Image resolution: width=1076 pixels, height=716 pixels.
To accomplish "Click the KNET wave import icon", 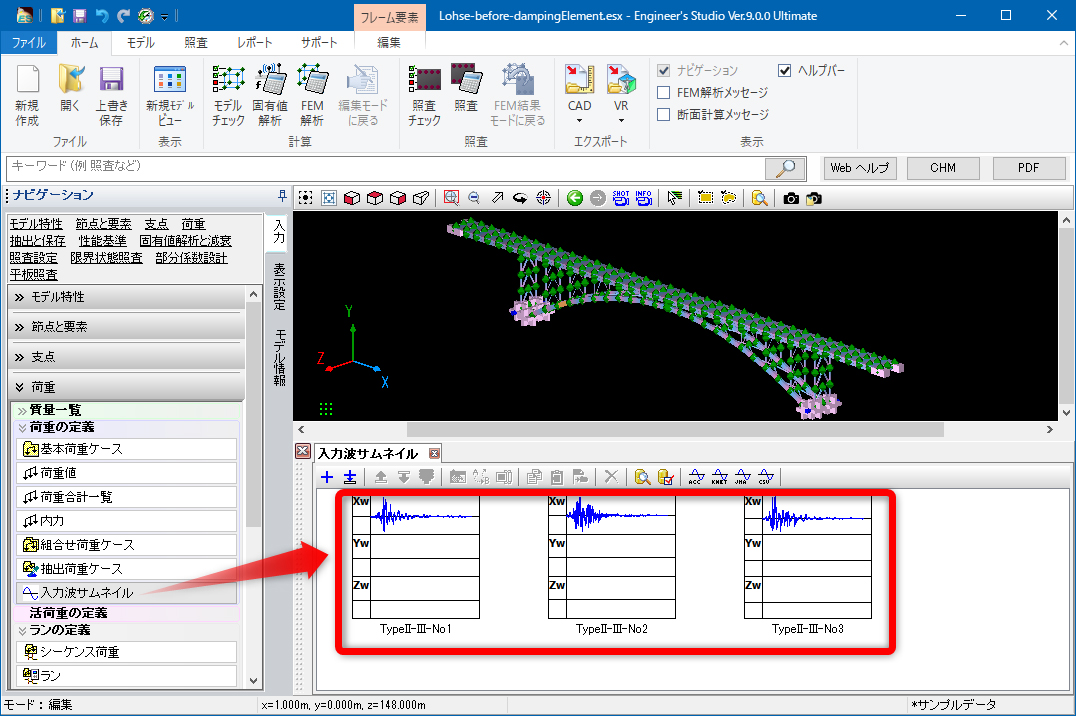I will [720, 477].
